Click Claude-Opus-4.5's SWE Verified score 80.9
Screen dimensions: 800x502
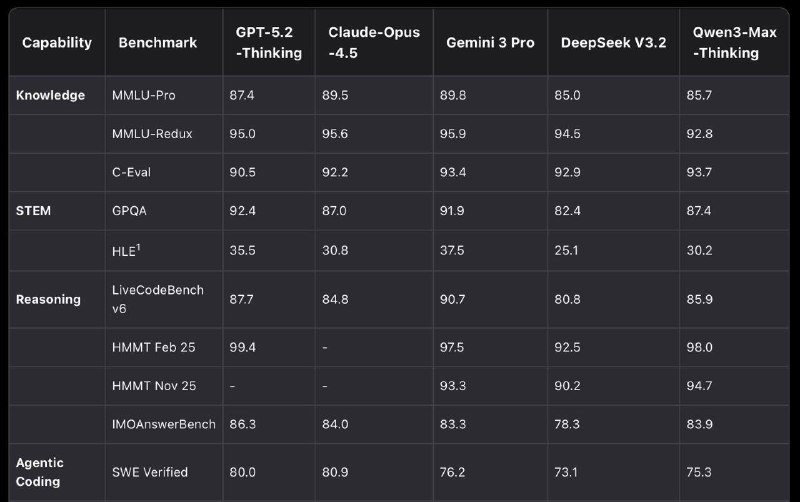344,472
